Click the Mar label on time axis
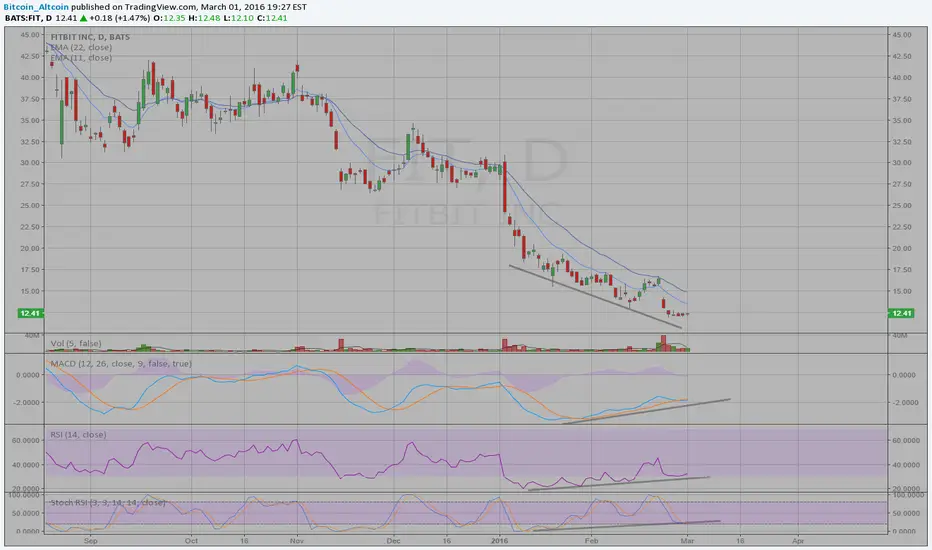Viewport: 932px width, 550px height. [x=688, y=541]
